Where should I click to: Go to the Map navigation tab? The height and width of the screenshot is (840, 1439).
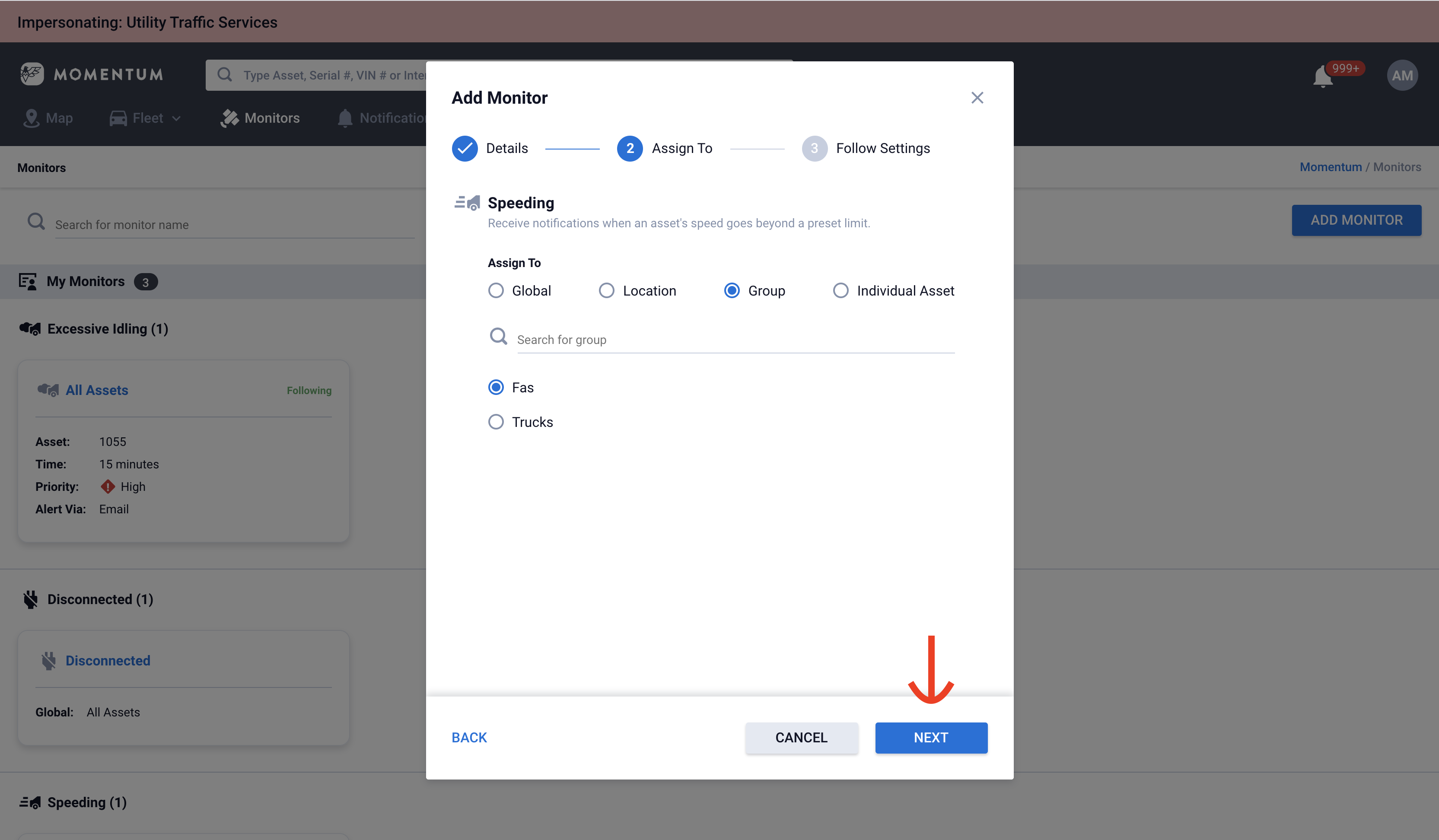point(48,118)
